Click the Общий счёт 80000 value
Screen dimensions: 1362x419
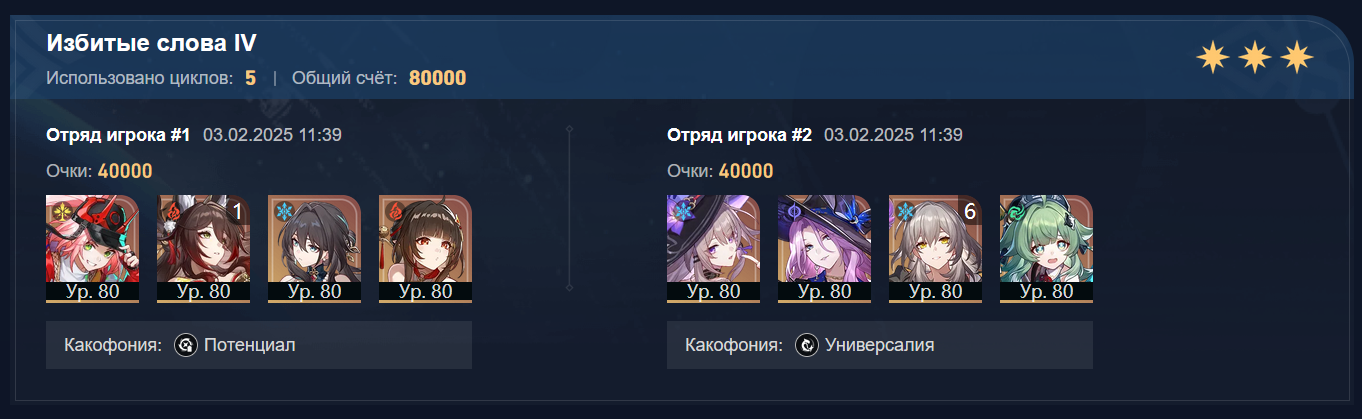click(437, 78)
